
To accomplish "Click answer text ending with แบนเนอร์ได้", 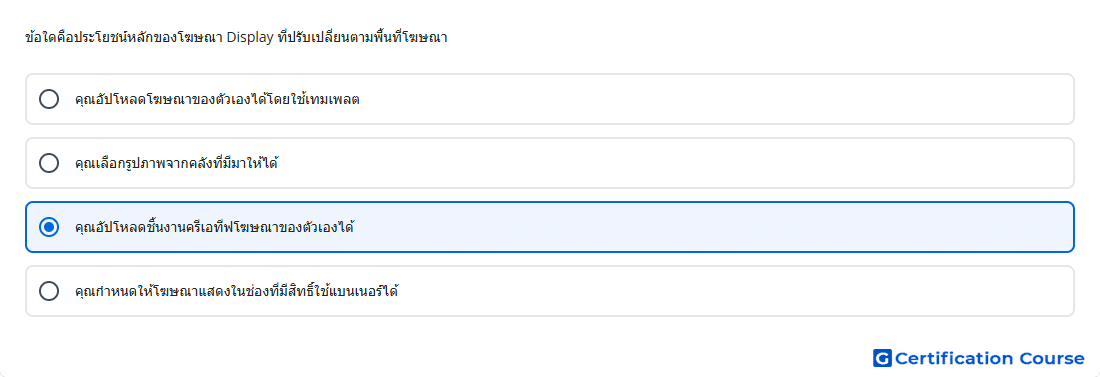I will pos(236,291).
